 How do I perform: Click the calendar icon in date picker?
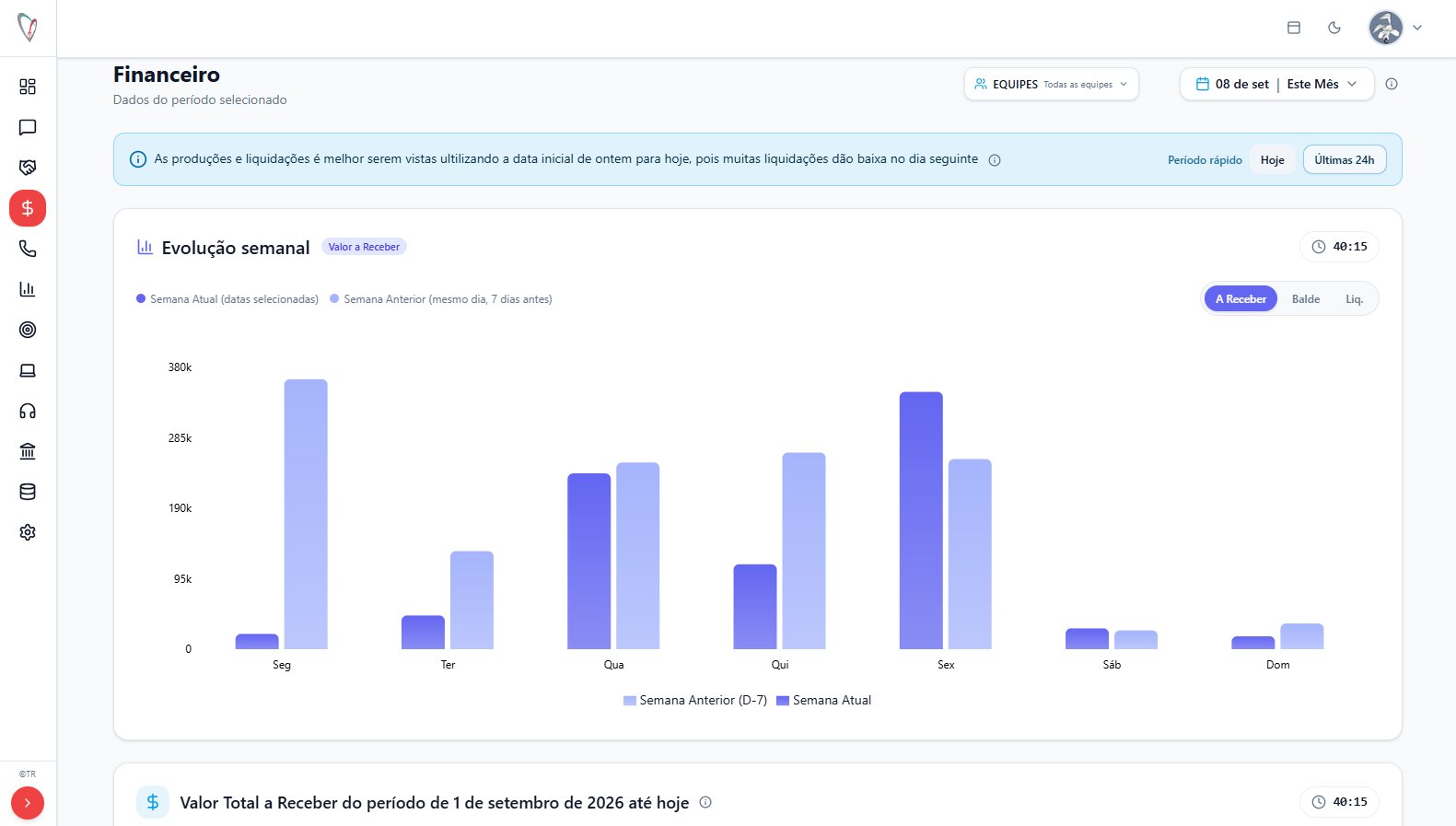(x=1203, y=84)
